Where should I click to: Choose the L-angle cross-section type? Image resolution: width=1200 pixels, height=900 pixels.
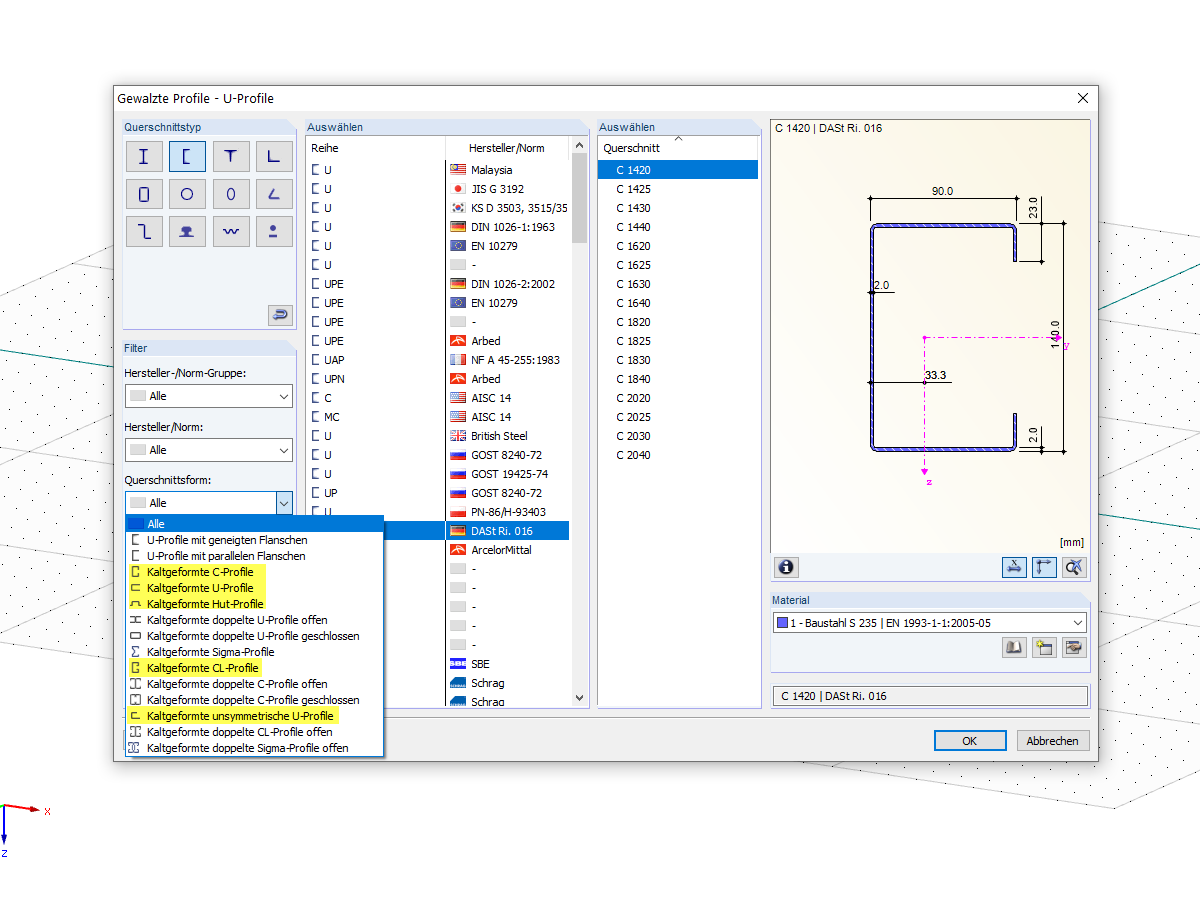(273, 156)
